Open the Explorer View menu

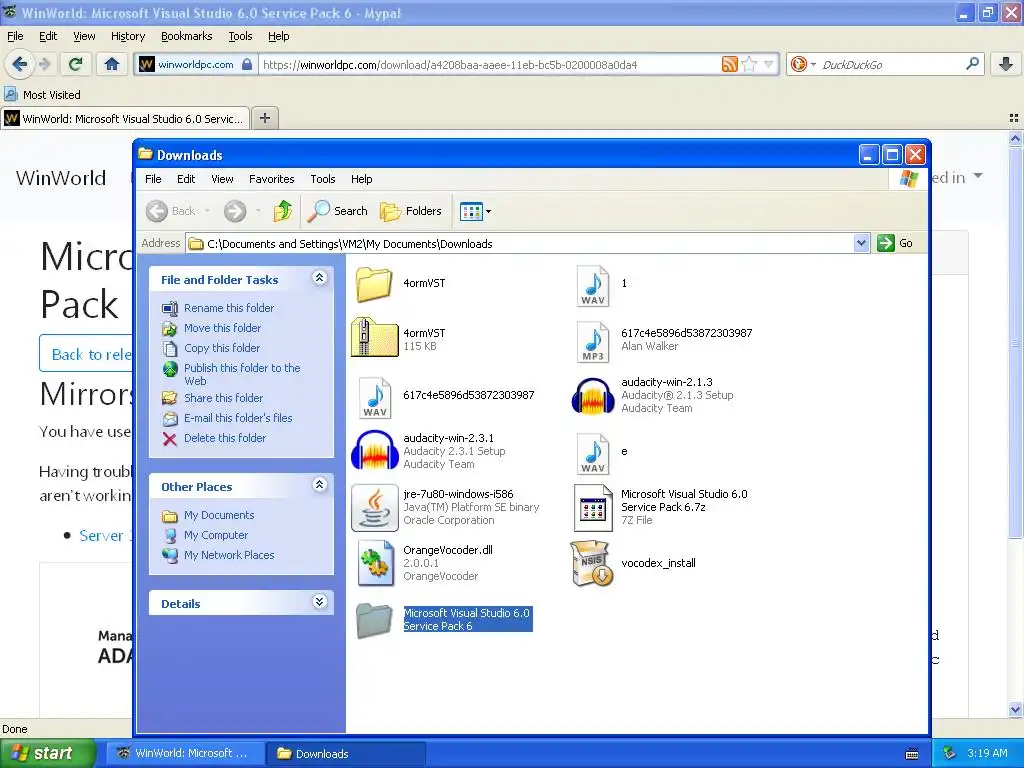pos(222,179)
